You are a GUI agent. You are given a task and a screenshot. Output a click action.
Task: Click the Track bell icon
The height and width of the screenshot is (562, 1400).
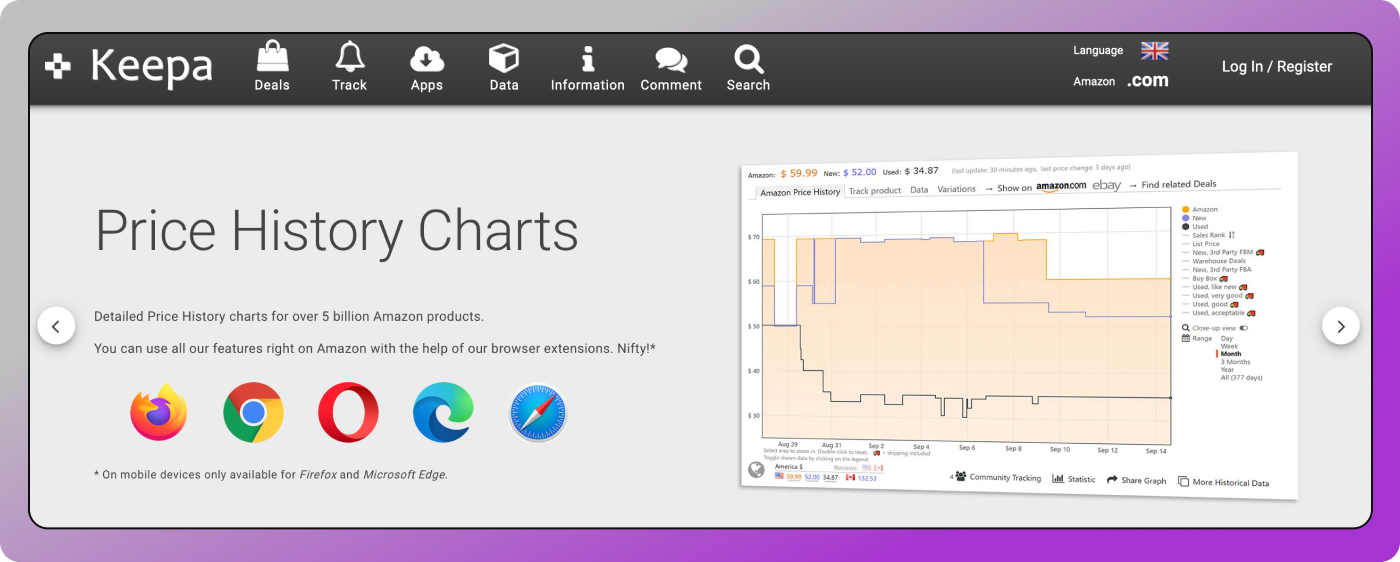coord(349,57)
